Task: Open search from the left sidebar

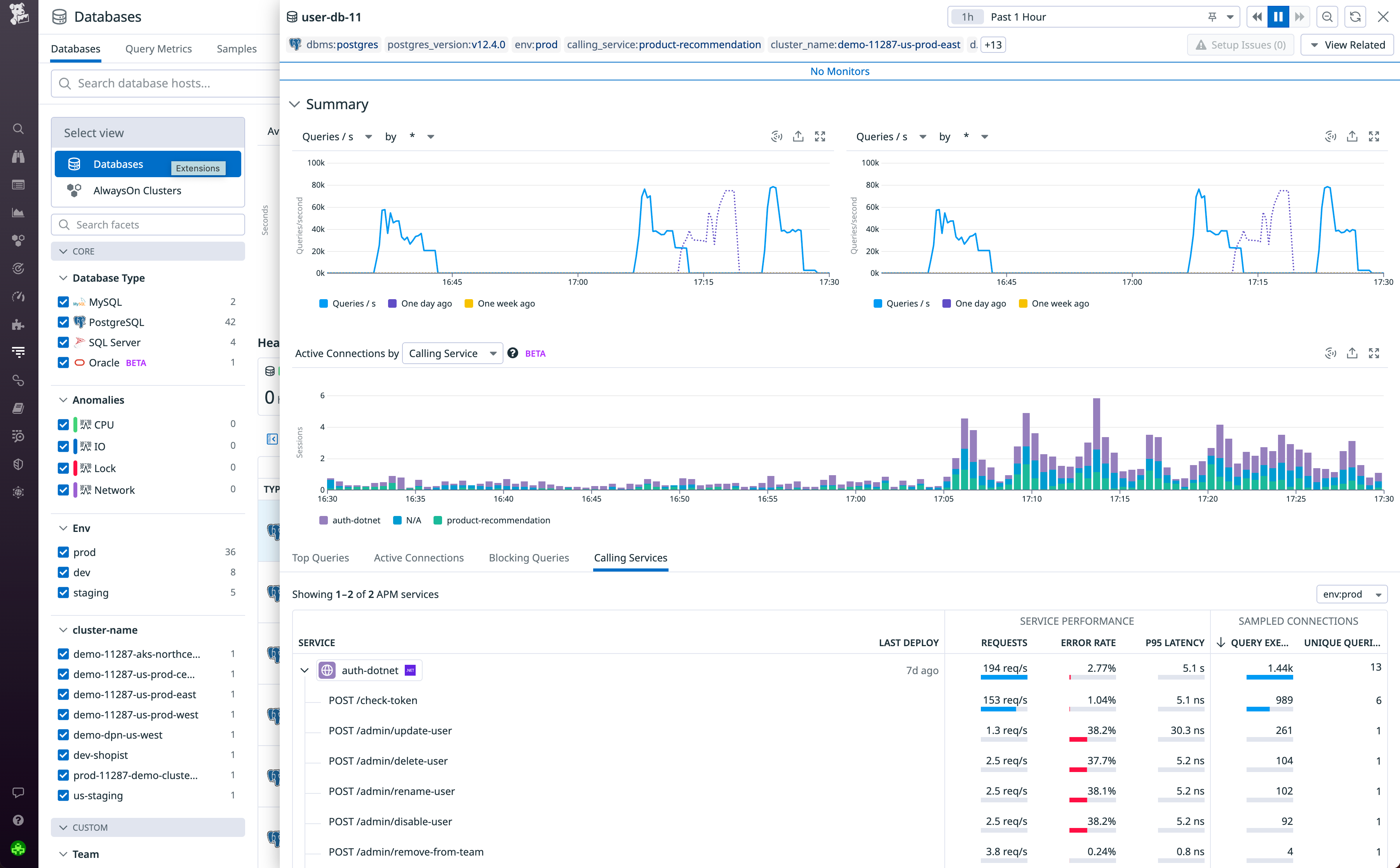Action: point(18,129)
